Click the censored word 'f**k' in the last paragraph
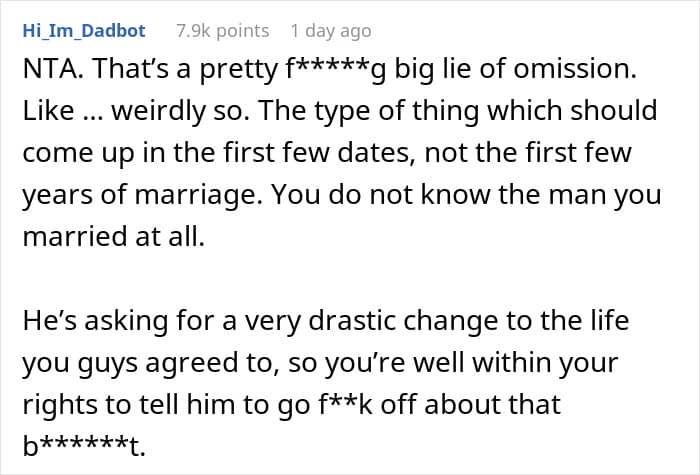The image size is (700, 475). (x=346, y=404)
